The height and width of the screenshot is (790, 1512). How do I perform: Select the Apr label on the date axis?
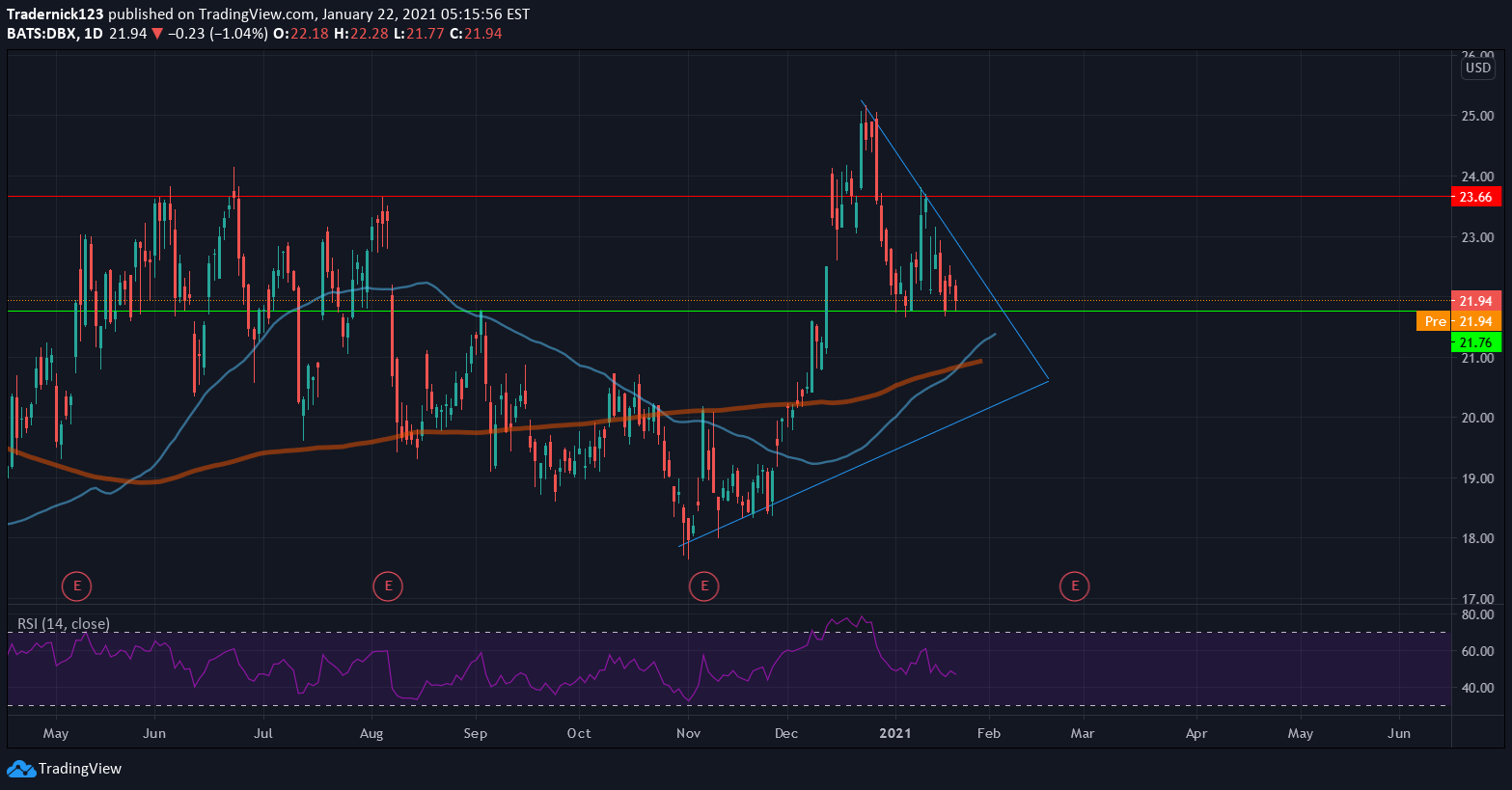tap(1196, 733)
